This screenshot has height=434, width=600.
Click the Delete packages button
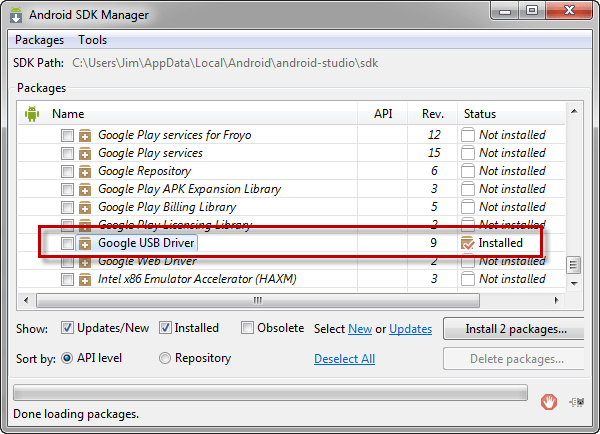[x=514, y=359]
